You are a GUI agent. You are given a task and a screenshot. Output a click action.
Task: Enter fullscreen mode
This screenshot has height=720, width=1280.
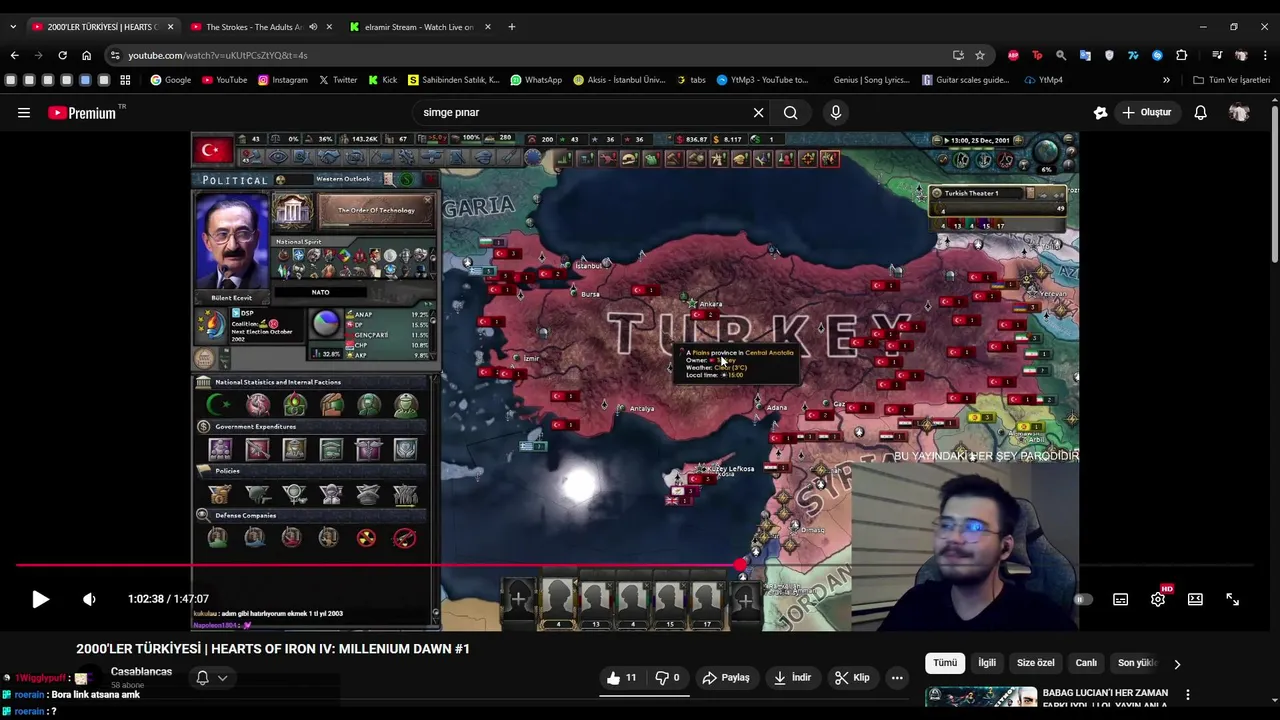click(1233, 599)
